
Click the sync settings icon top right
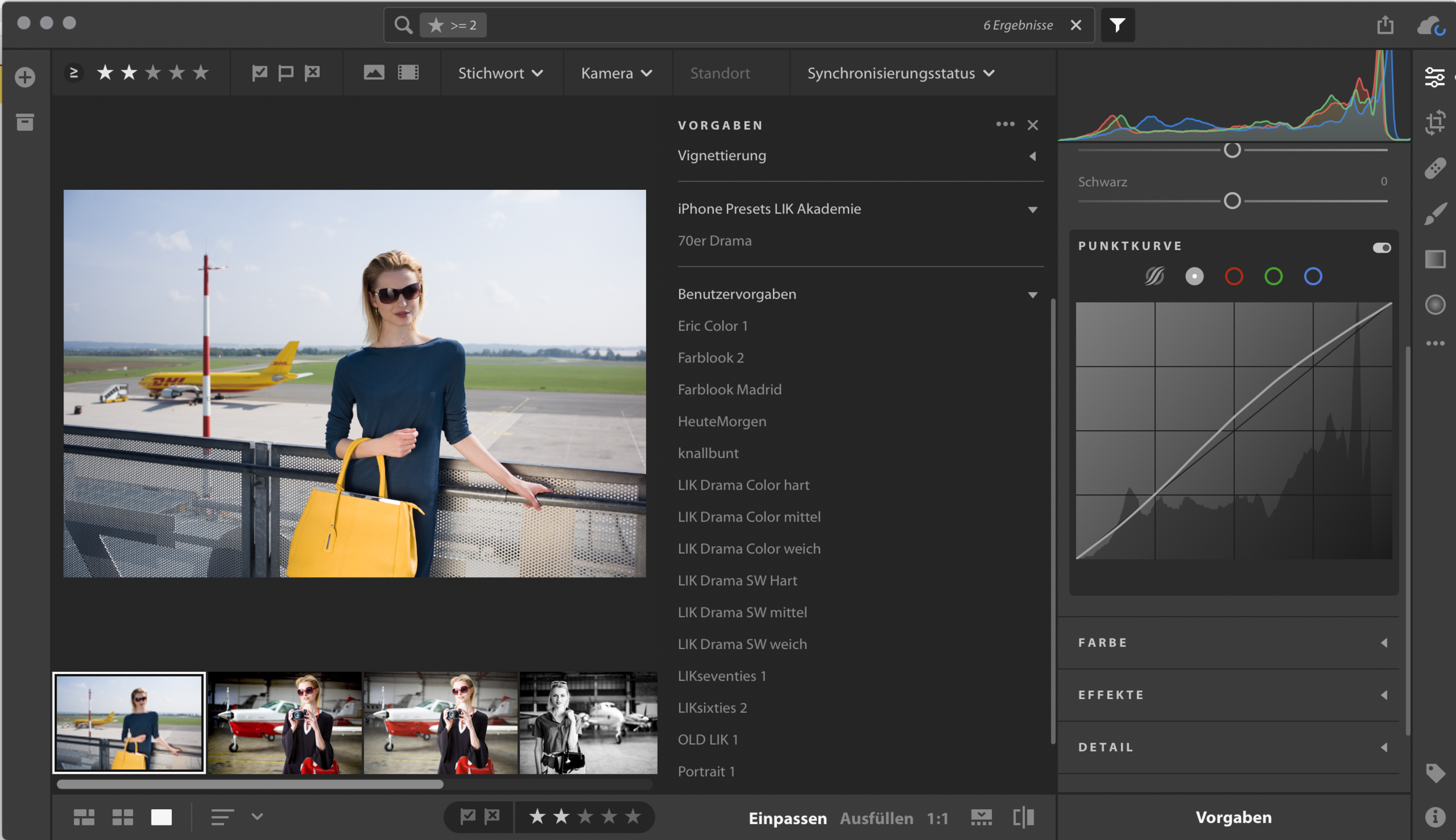1429,25
